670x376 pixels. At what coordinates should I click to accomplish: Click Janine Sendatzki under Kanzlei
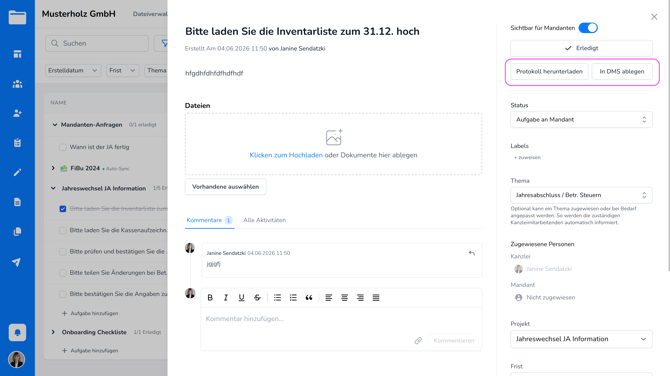tap(543, 269)
